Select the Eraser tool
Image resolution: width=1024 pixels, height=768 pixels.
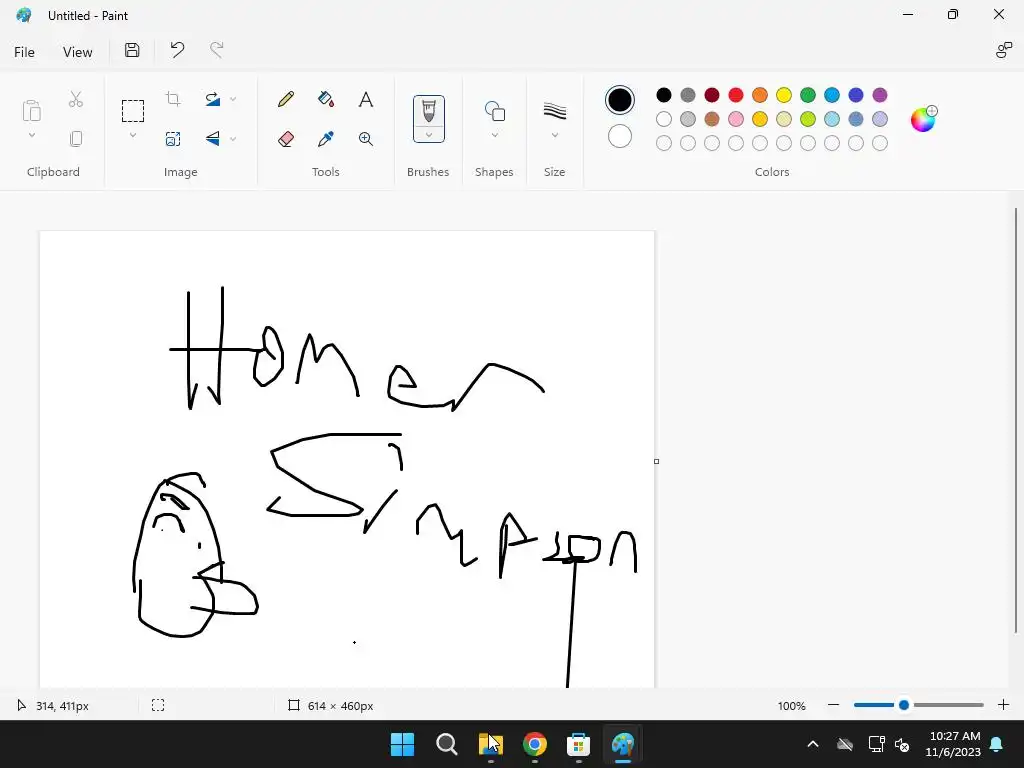click(x=285, y=138)
